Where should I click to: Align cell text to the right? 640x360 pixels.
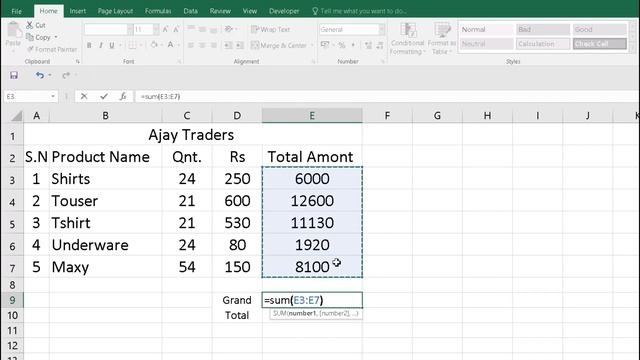213,45
